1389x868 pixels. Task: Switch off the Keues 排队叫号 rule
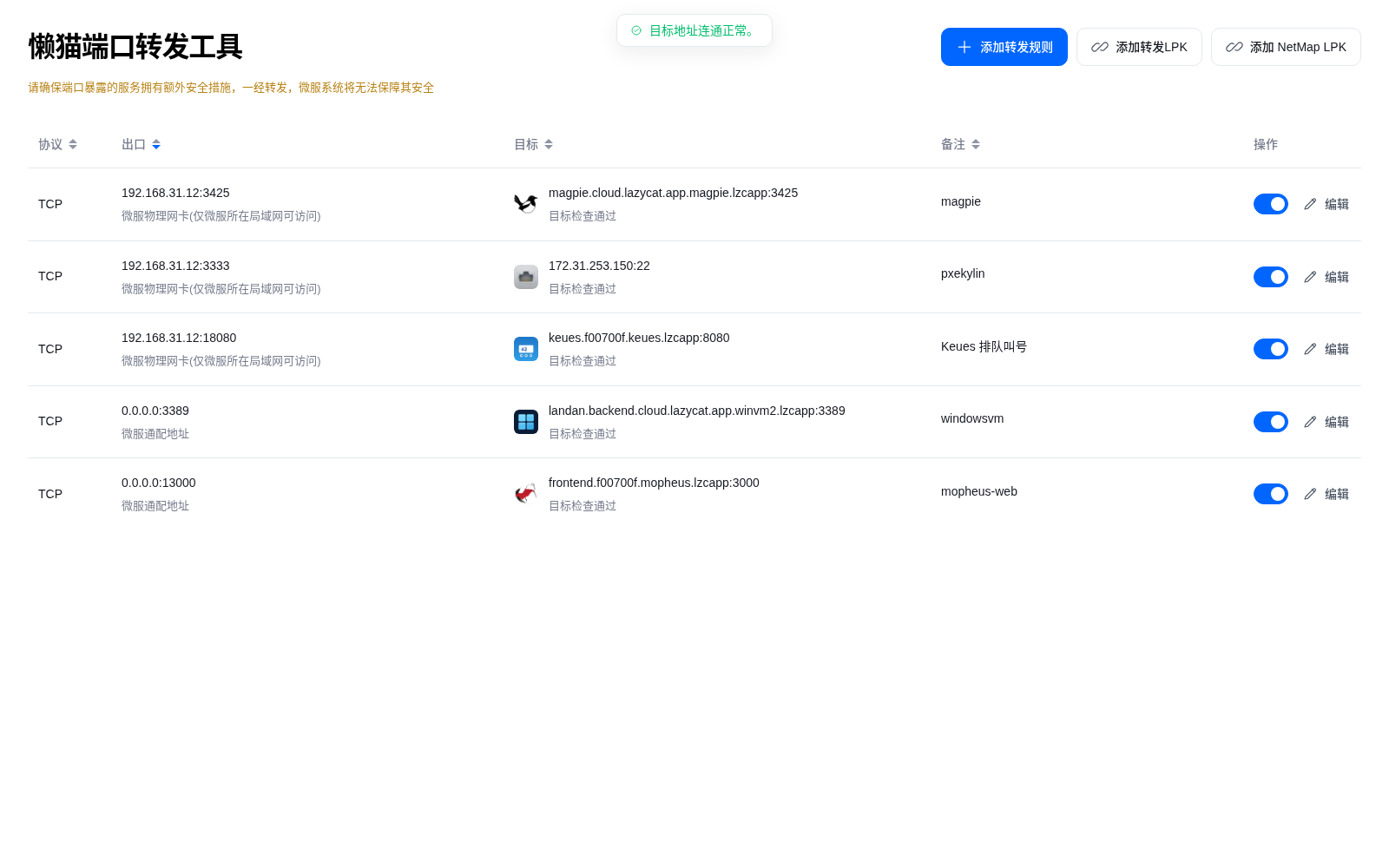click(x=1271, y=349)
